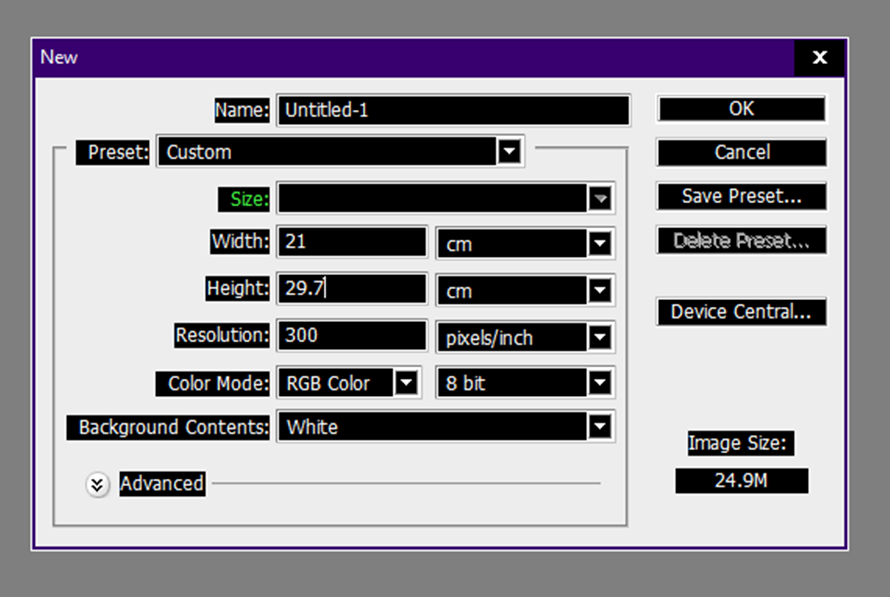890x597 pixels.
Task: Click the Width label
Action: click(240, 241)
